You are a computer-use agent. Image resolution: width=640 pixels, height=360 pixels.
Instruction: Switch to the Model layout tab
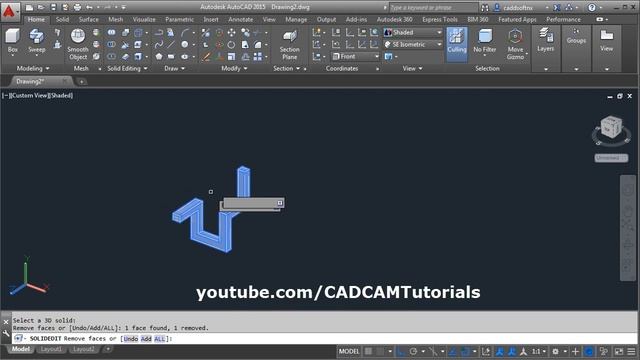point(20,349)
